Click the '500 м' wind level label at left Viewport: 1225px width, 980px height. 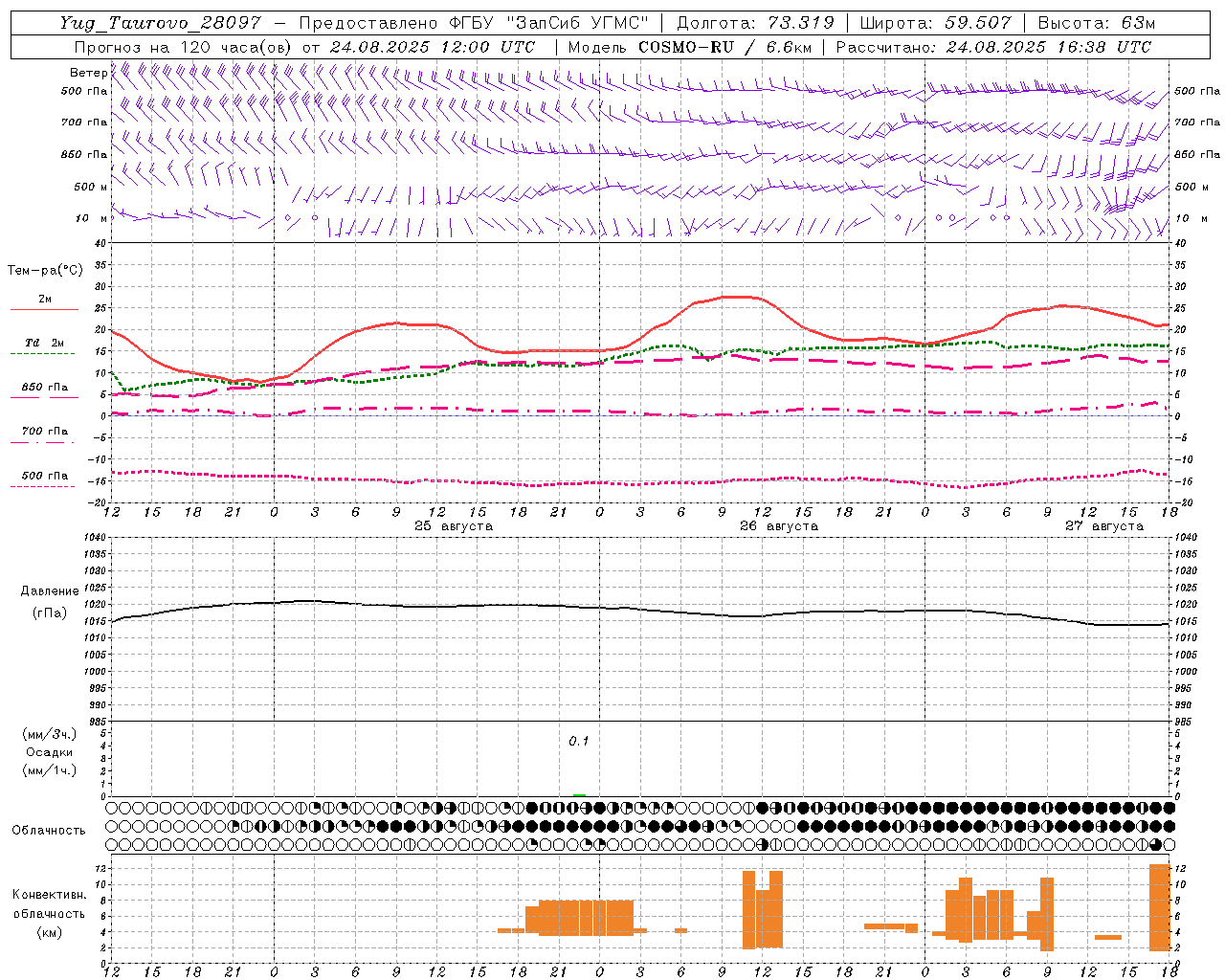(91, 188)
